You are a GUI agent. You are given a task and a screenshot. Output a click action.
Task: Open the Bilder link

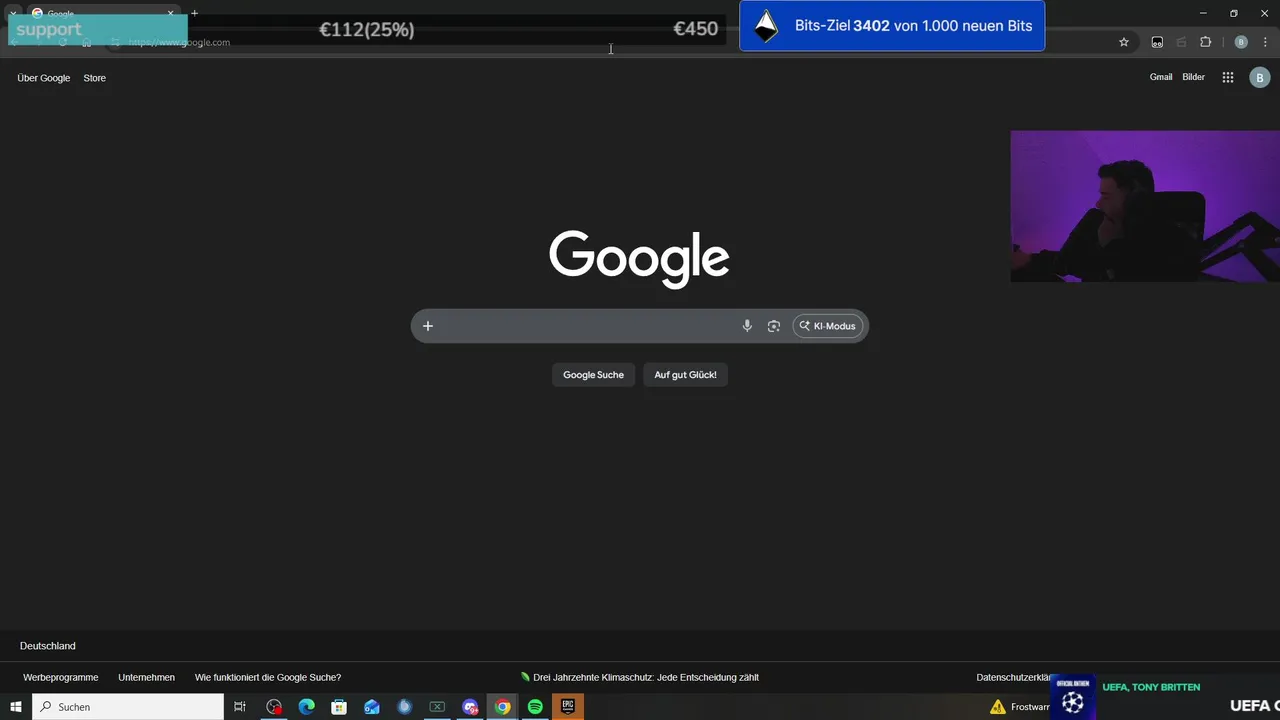[1194, 77]
